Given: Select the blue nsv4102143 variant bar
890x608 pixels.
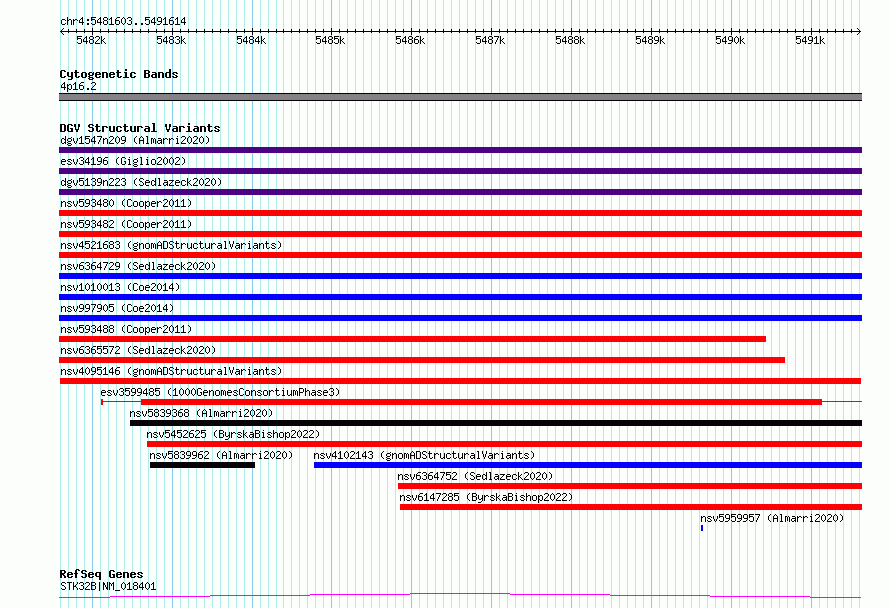Looking at the screenshot, I should (588, 465).
